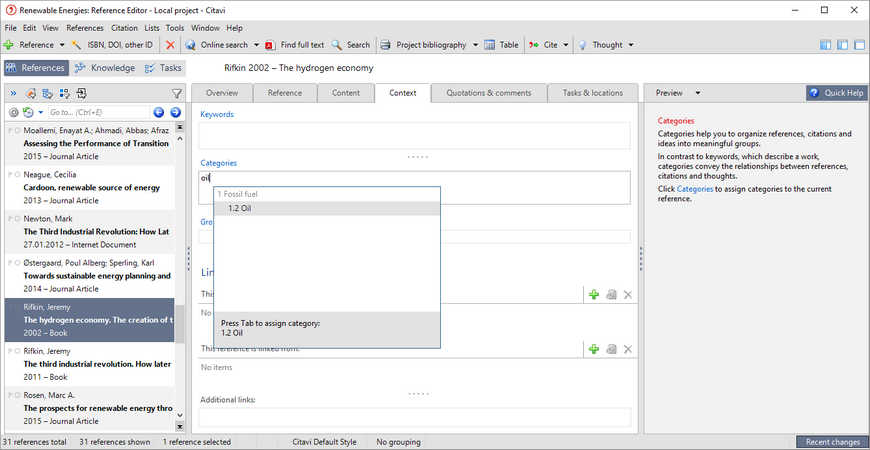The height and width of the screenshot is (450, 870).
Task: Click the Project bibliography printer icon
Action: click(385, 45)
